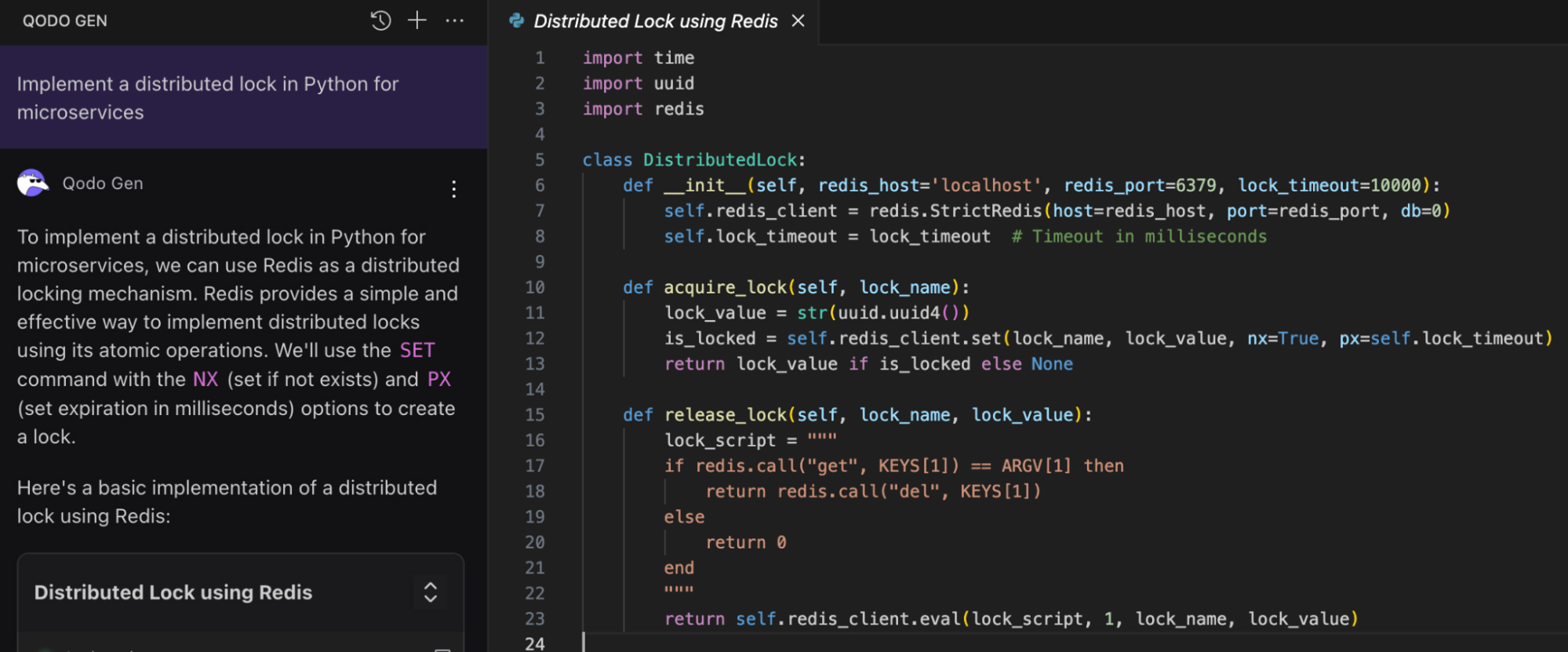This screenshot has width=1568, height=652.
Task: Select the Distributed Lock using Redis tab
Action: click(655, 21)
